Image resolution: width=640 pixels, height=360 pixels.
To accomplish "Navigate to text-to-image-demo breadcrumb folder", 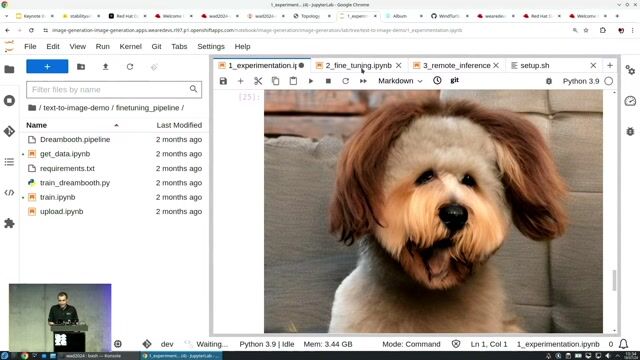I will click(76, 108).
